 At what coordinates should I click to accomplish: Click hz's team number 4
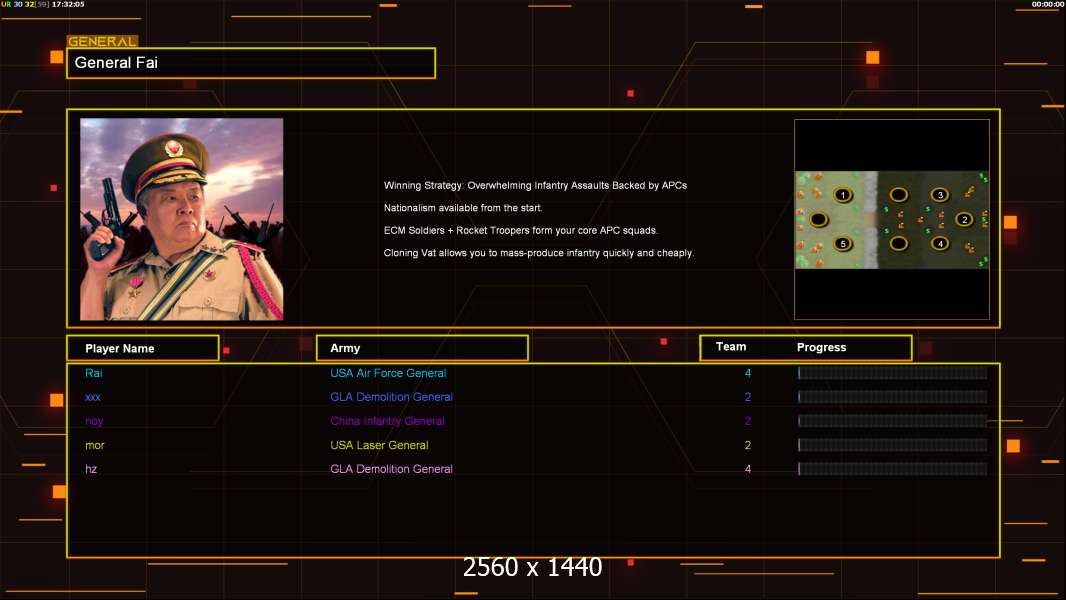[x=748, y=469]
